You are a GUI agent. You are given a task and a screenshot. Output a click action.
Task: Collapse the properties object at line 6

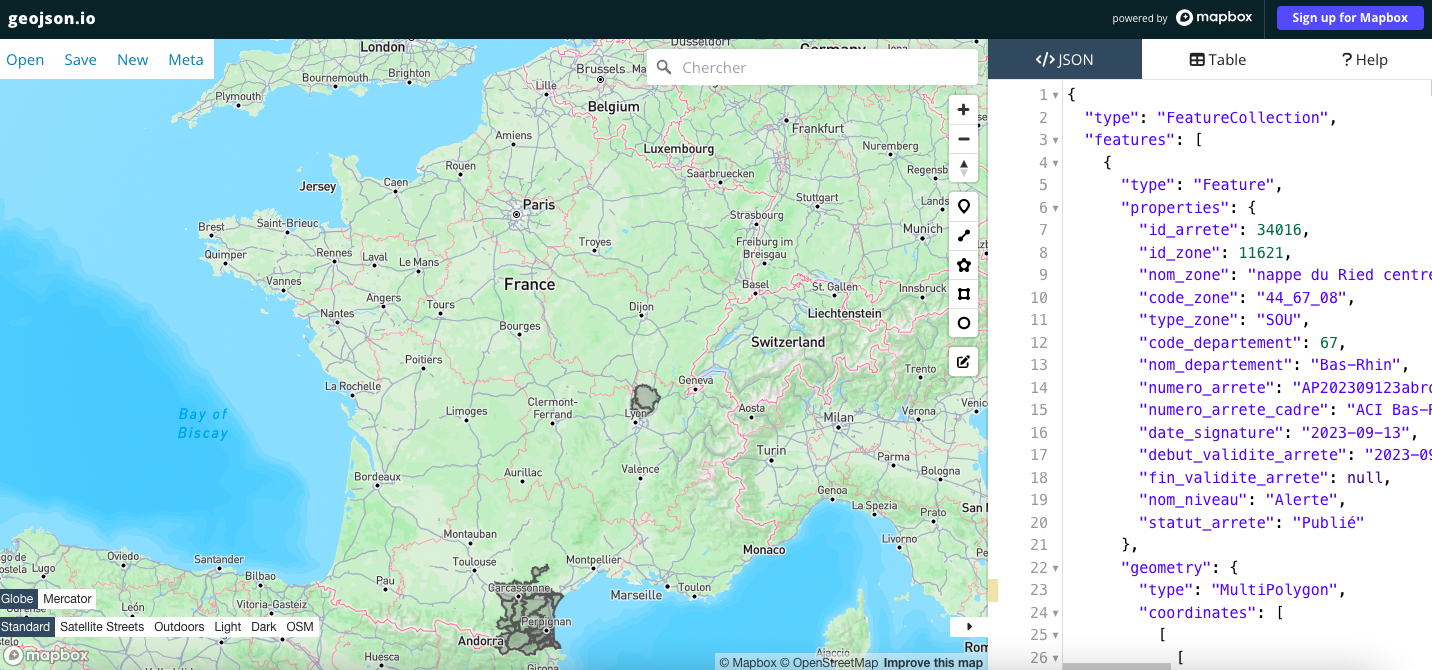coord(1056,208)
